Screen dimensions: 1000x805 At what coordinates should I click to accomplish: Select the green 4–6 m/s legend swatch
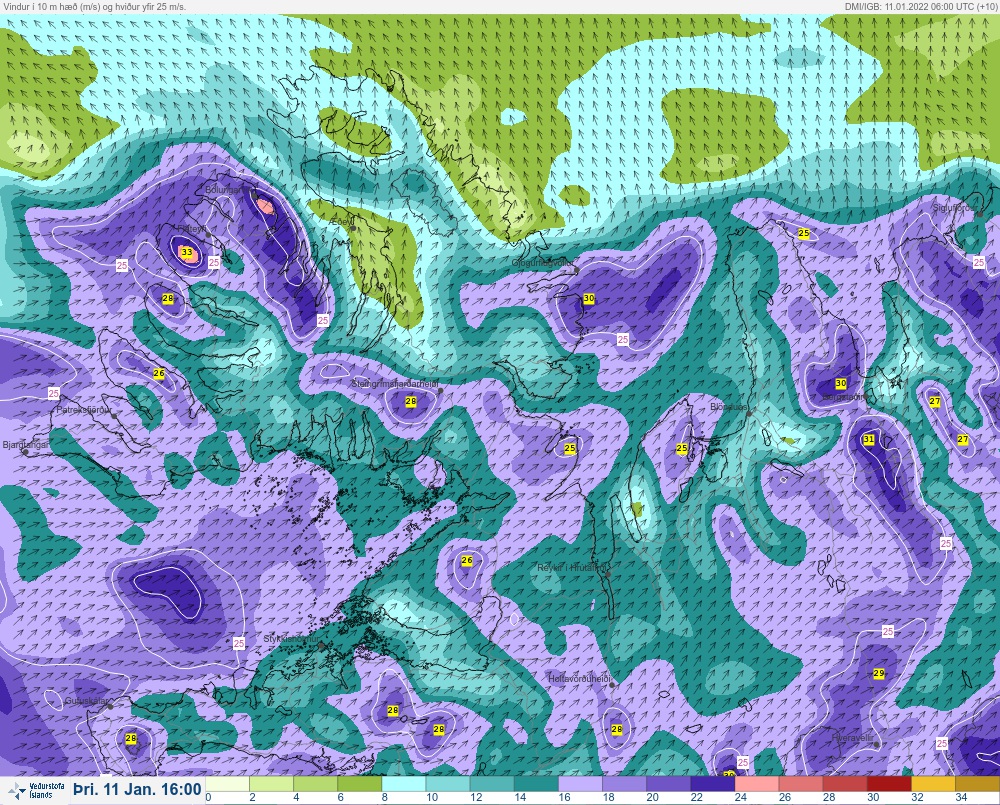[315, 783]
